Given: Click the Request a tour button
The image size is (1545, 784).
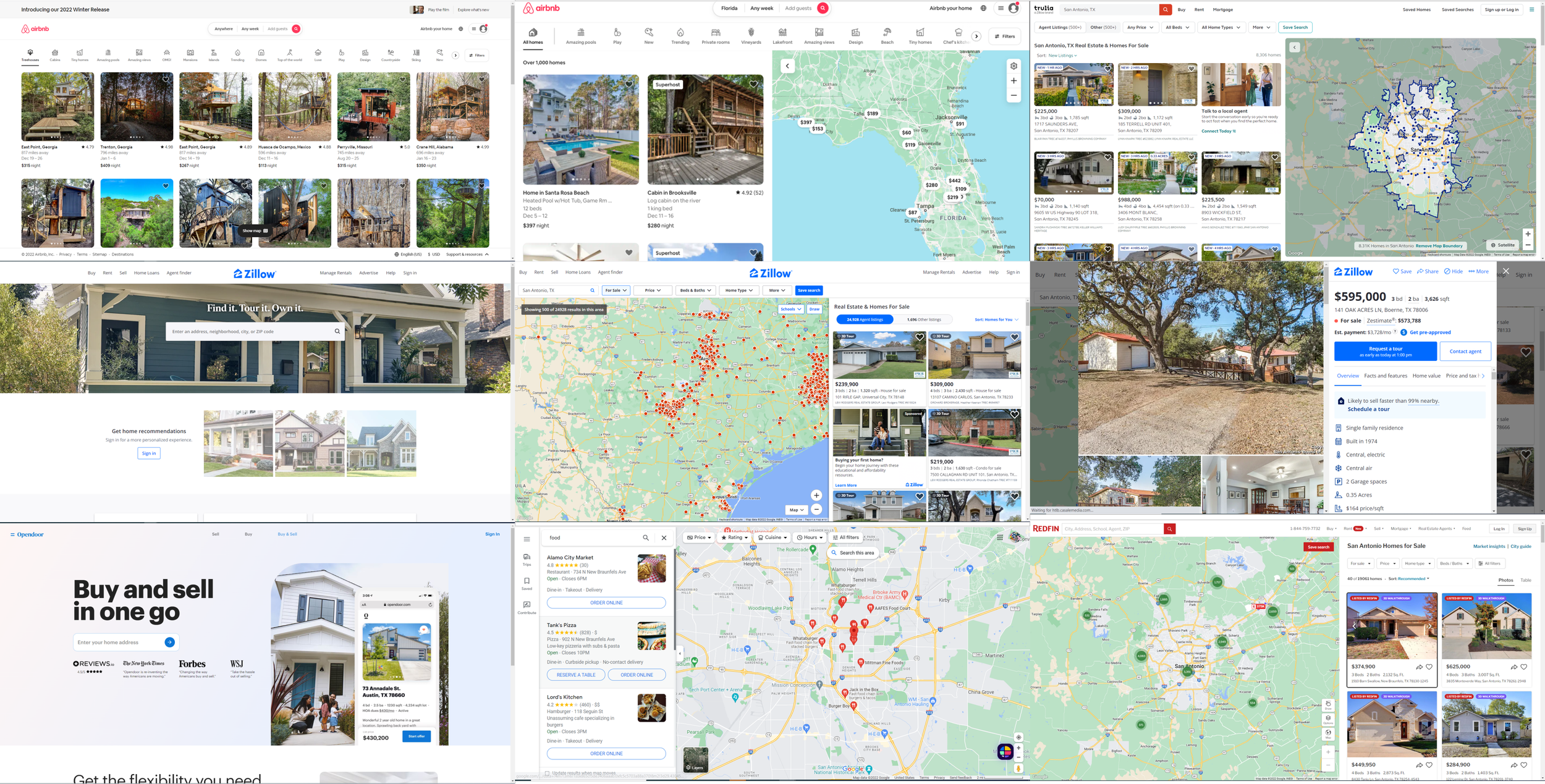Looking at the screenshot, I should tap(1385, 352).
